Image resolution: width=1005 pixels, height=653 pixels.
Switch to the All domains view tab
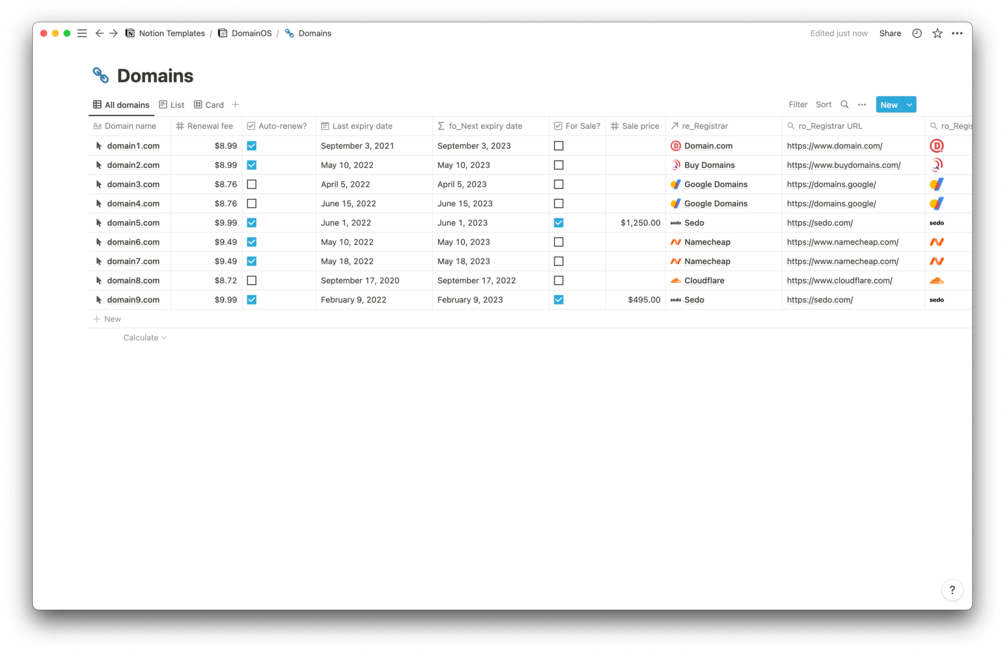click(121, 104)
